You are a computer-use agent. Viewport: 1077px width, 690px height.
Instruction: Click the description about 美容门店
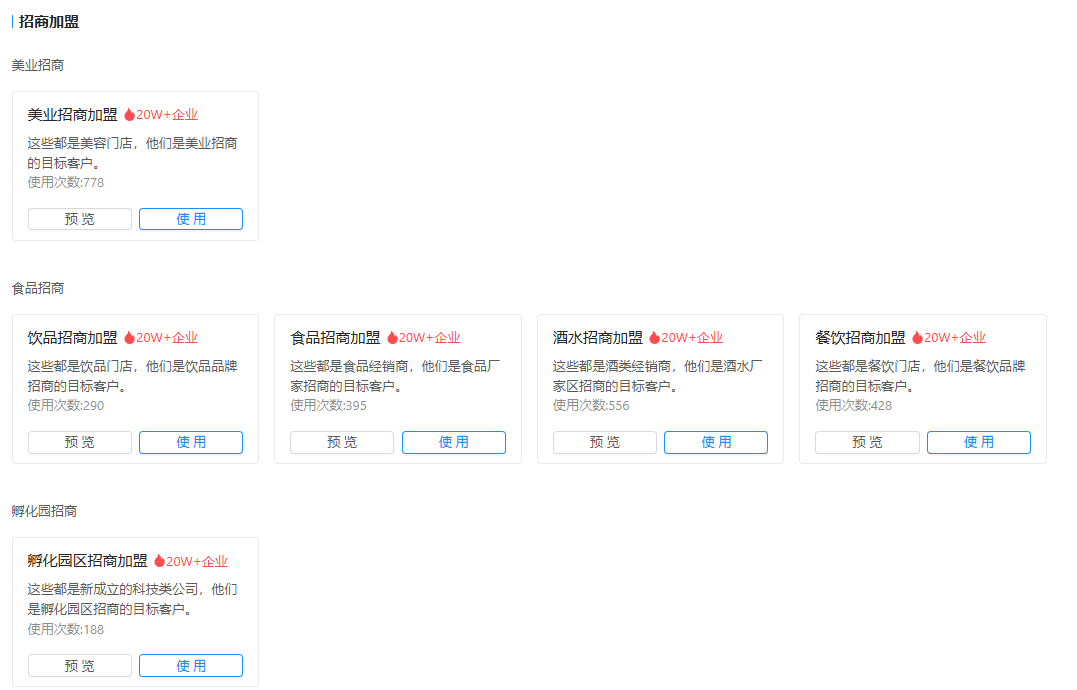(133, 153)
